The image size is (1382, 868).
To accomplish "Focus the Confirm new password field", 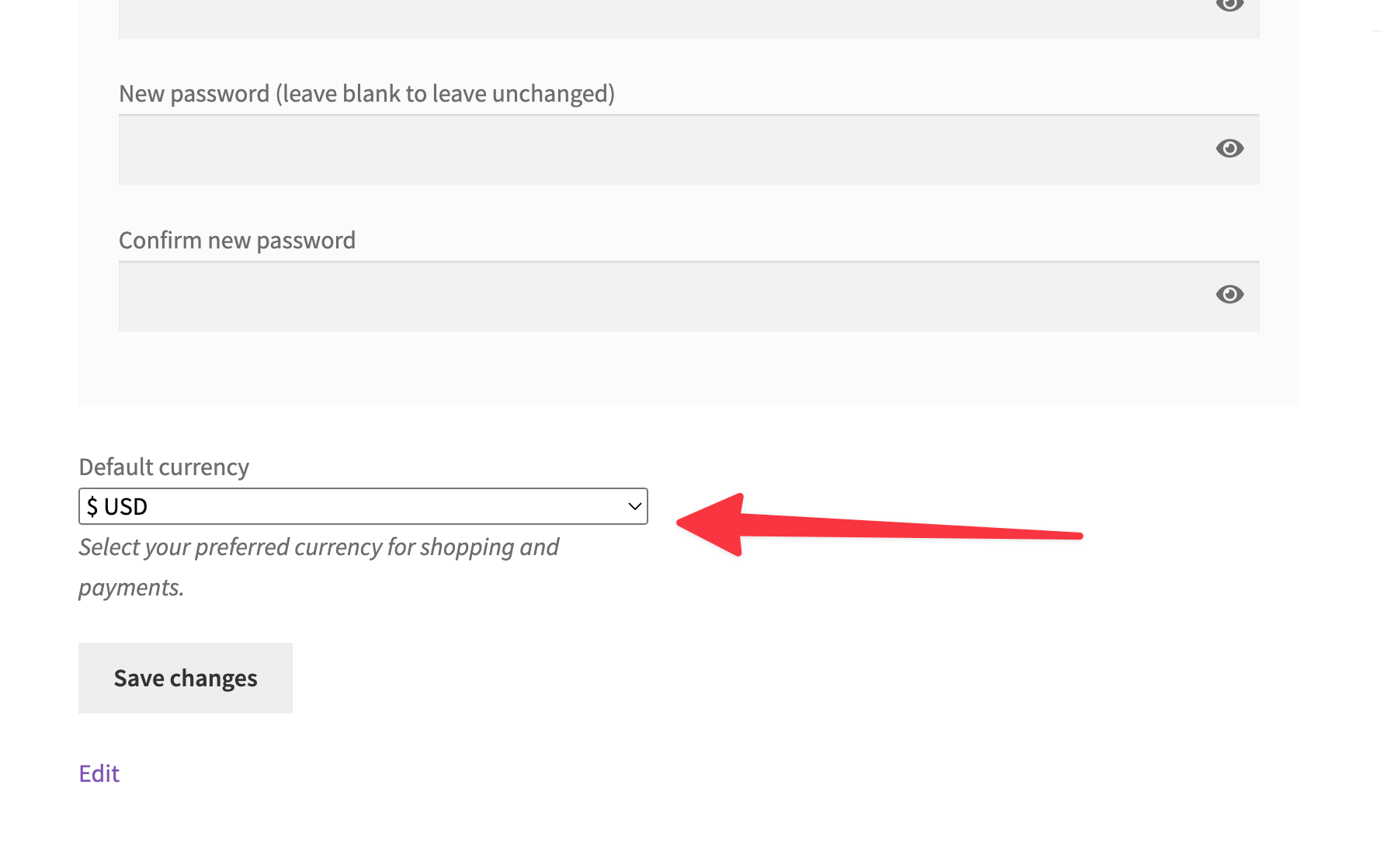I will point(621,296).
